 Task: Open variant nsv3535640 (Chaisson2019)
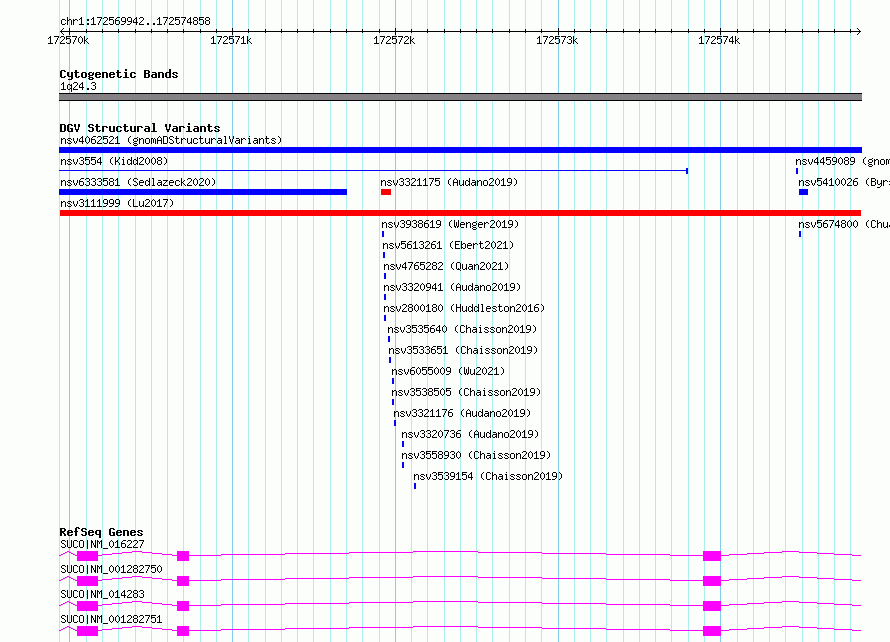[462, 329]
